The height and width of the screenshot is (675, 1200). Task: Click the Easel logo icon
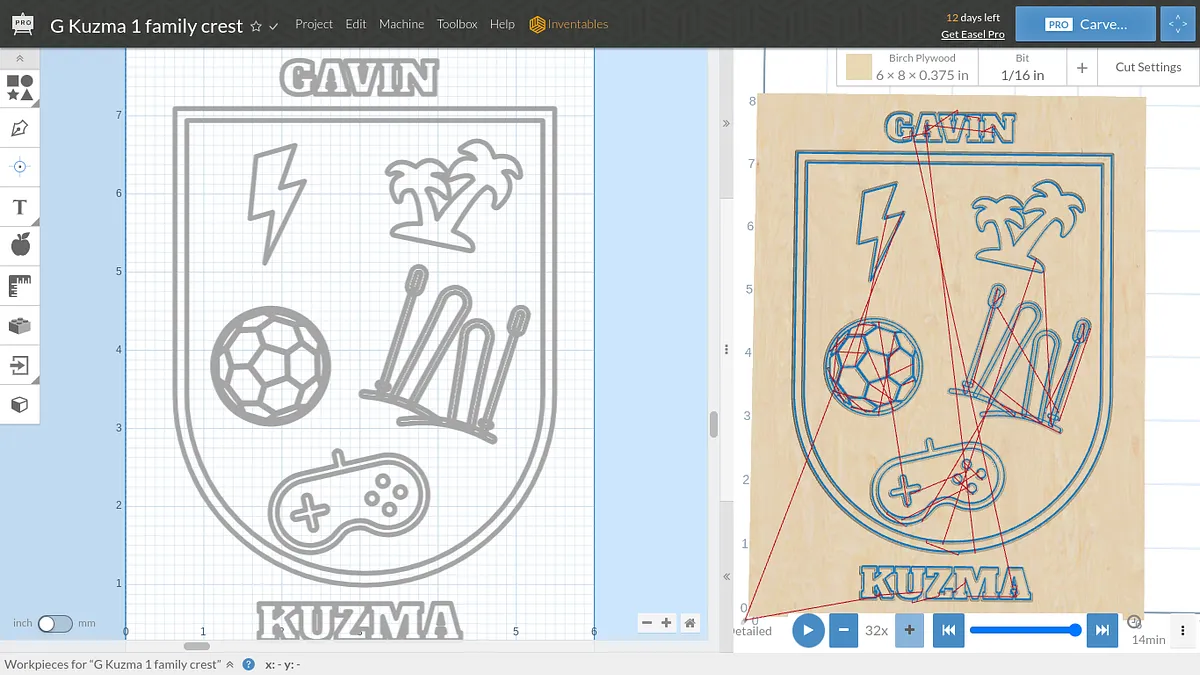(21, 25)
